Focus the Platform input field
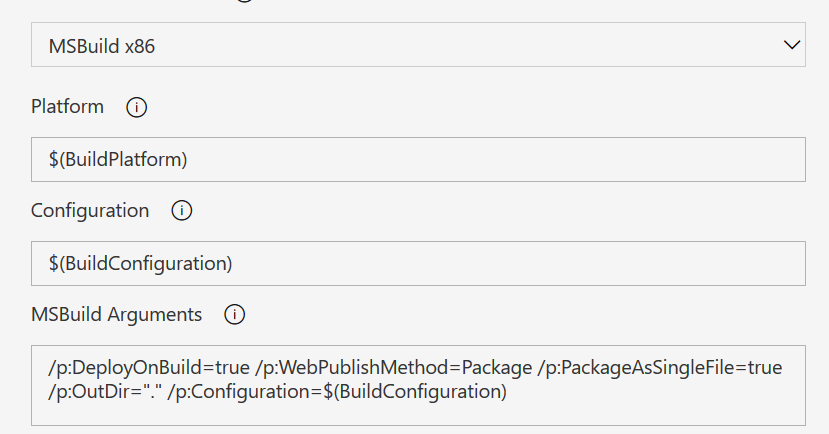This screenshot has height=434, width=829. point(418,160)
